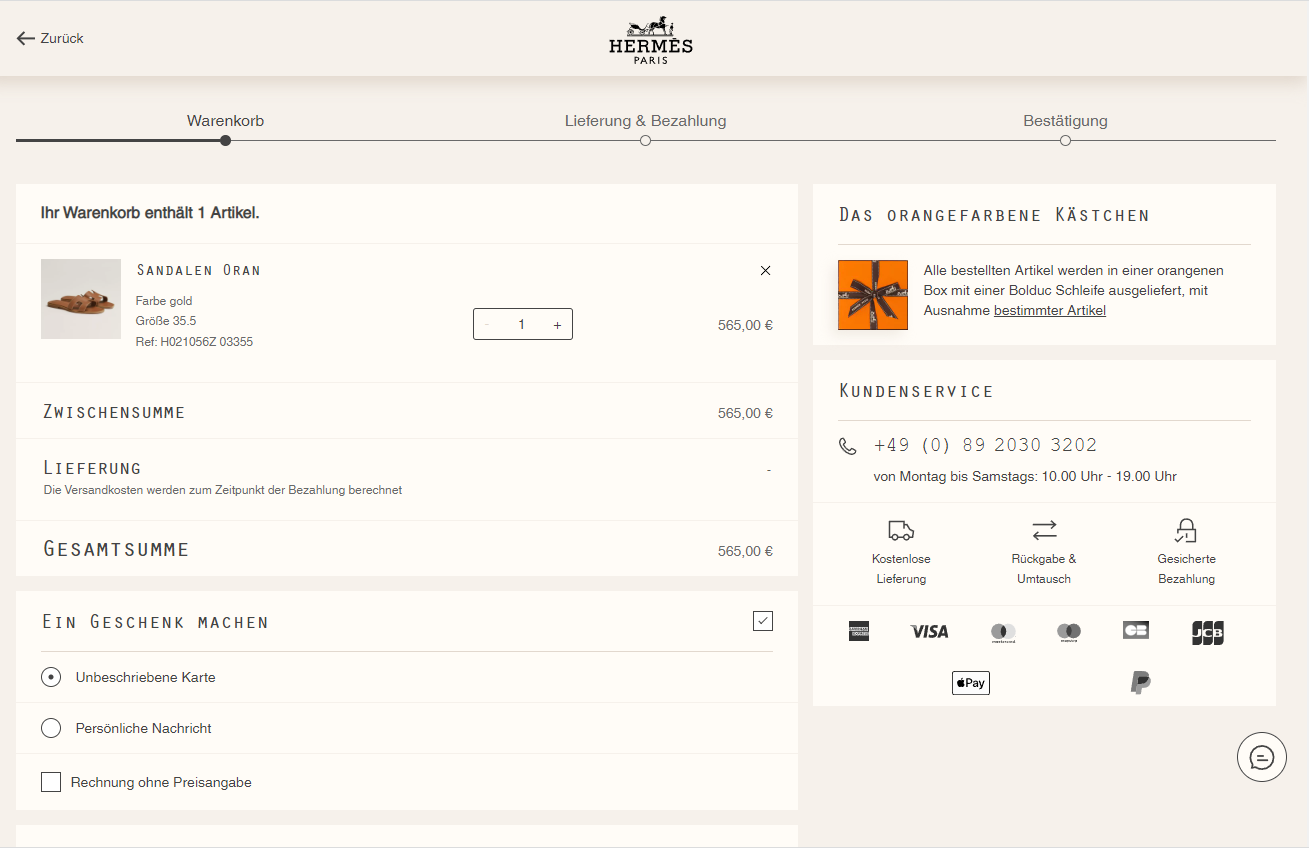Click the Kundenservice heading
1309x849 pixels.
click(x=916, y=391)
